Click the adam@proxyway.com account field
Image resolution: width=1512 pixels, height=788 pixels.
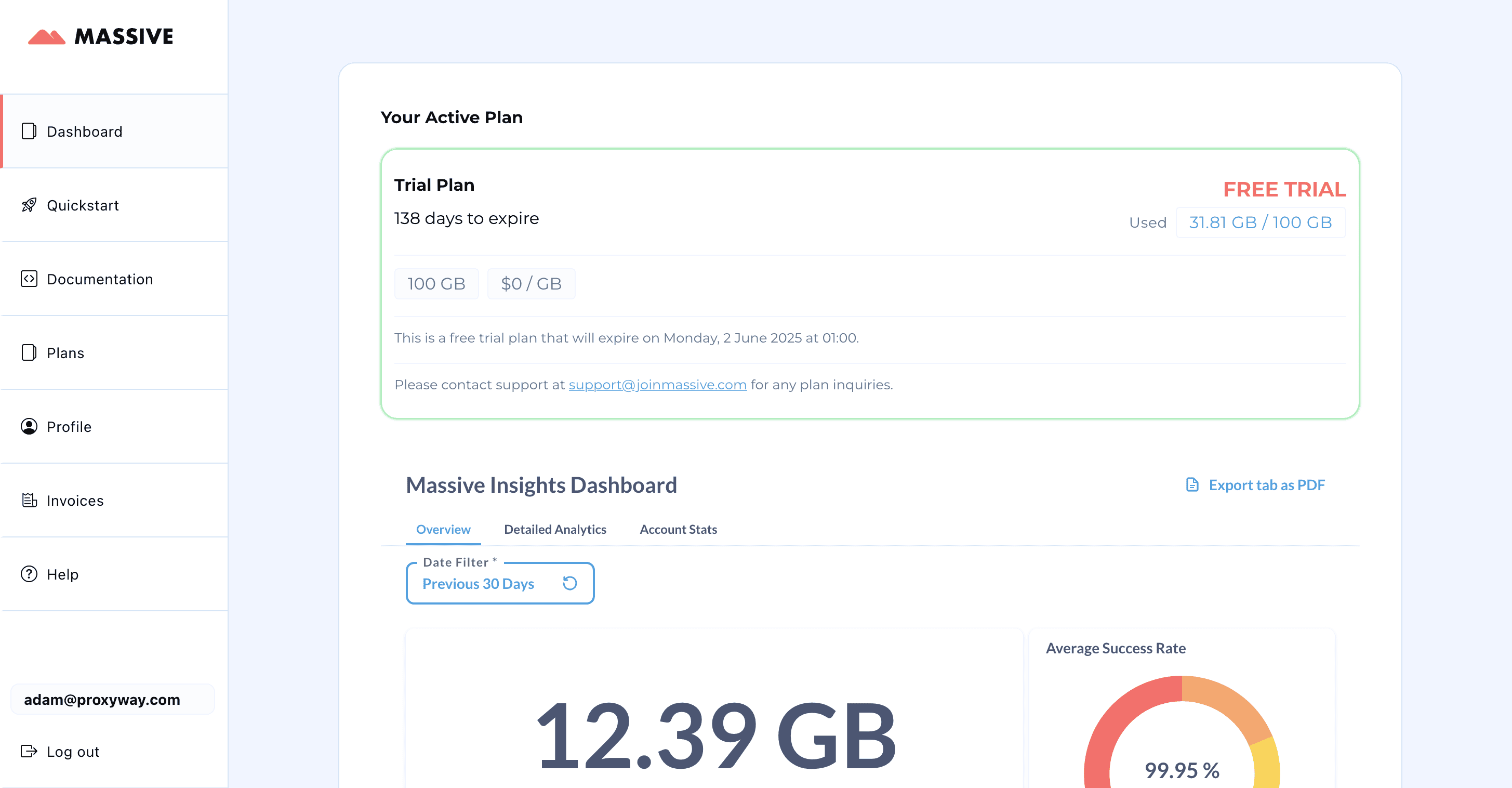pyautogui.click(x=112, y=699)
